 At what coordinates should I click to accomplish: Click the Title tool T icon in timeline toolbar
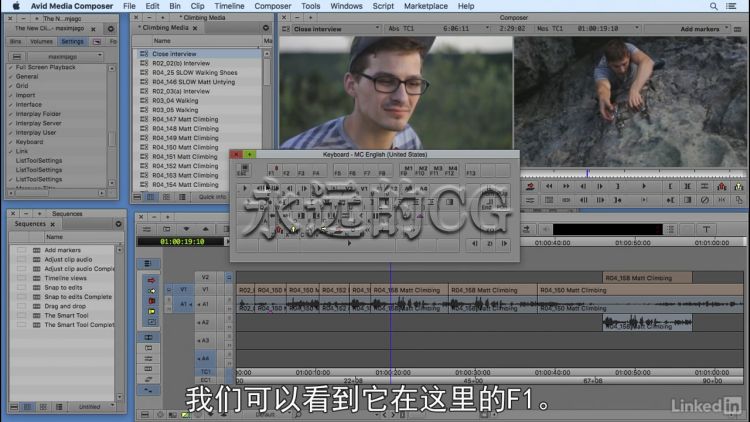tap(706, 230)
